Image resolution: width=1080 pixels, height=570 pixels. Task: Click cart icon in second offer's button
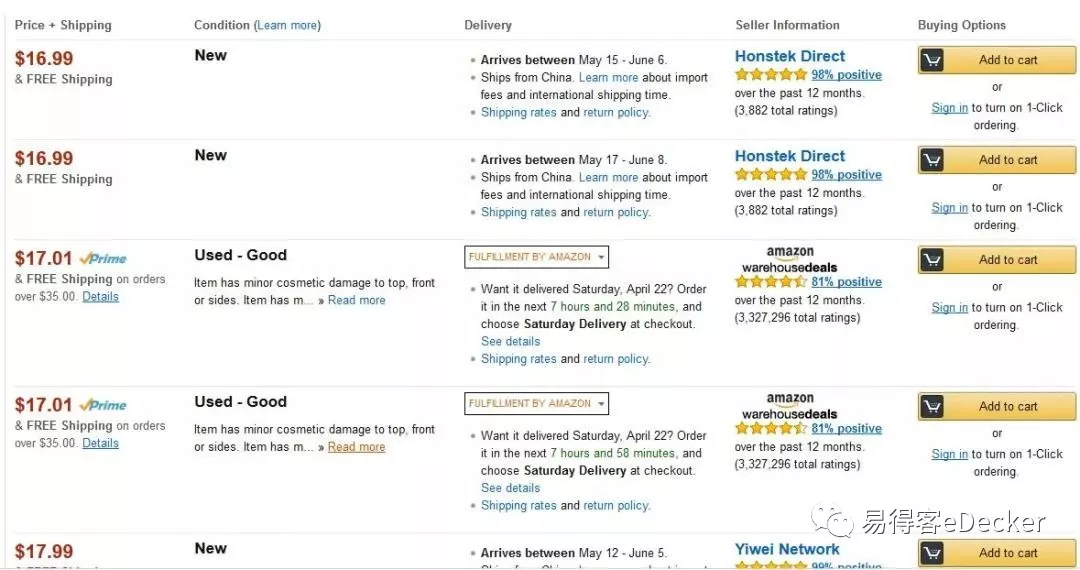click(932, 160)
